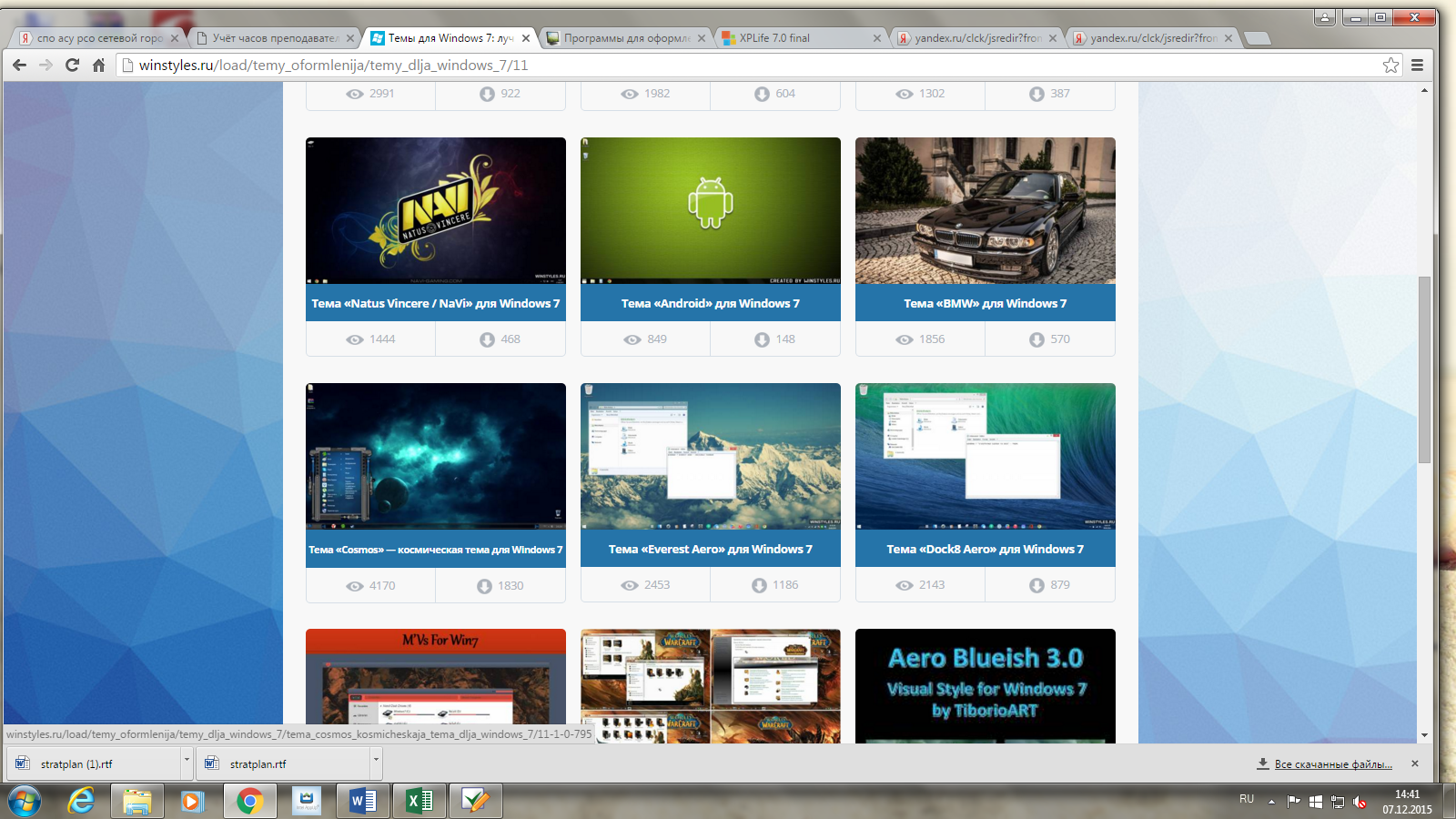This screenshot has height=819, width=1456.
Task: Click the views eye icon showing 4170
Action: pos(355,586)
